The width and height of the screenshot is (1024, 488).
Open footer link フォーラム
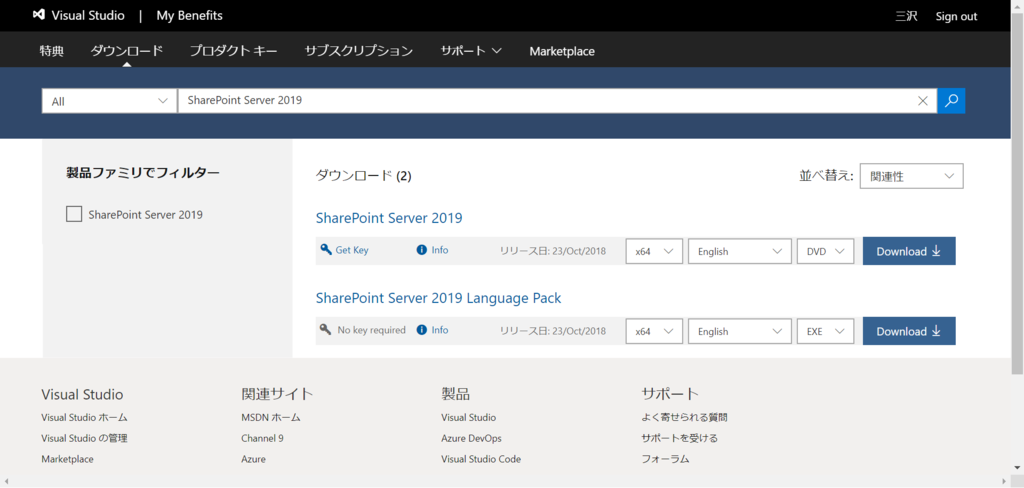coord(665,459)
